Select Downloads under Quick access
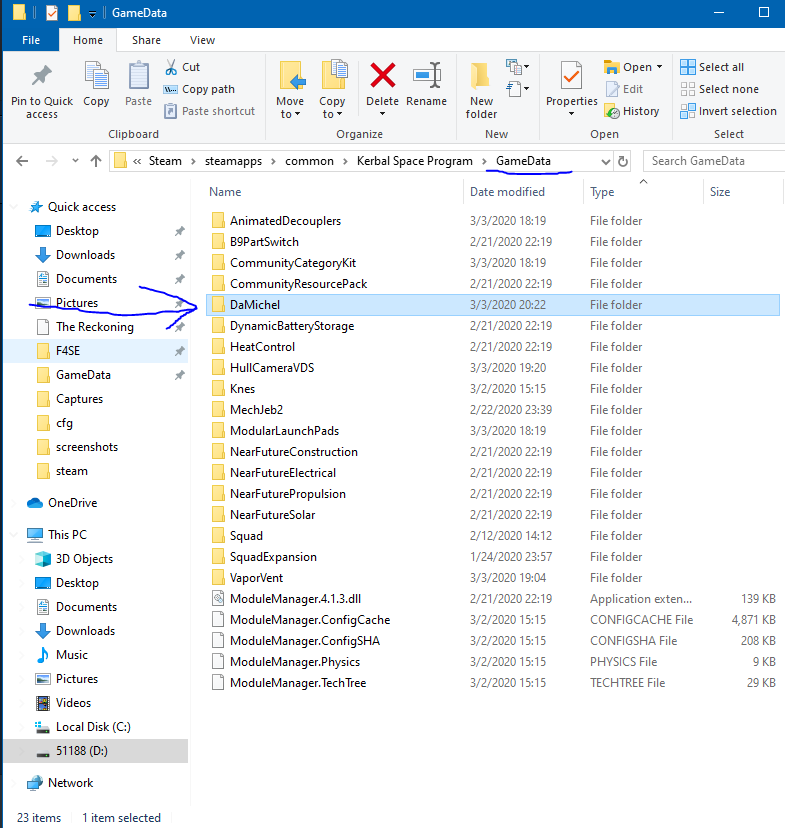The height and width of the screenshot is (828, 785). (86, 255)
